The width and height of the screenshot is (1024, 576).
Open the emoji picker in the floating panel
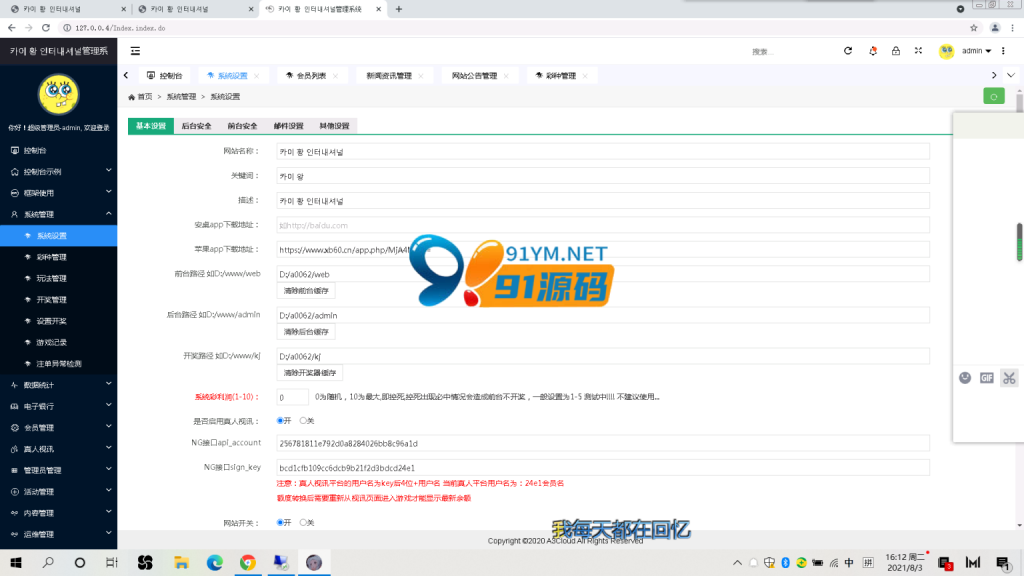coord(965,377)
